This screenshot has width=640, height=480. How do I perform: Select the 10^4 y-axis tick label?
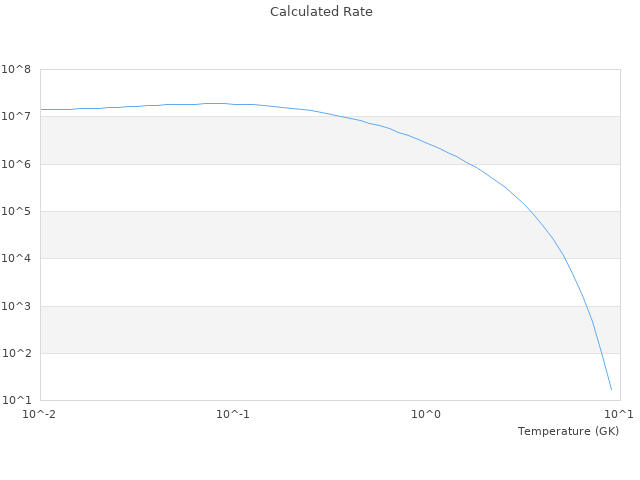(15, 259)
